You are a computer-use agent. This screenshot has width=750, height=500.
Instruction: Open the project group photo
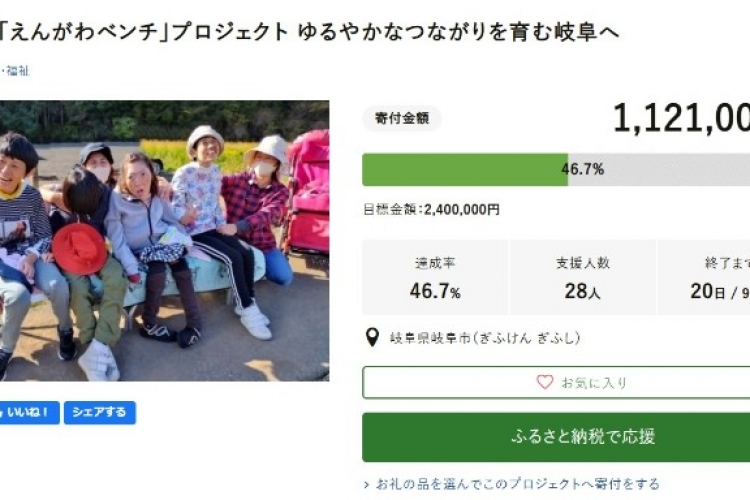point(164,240)
